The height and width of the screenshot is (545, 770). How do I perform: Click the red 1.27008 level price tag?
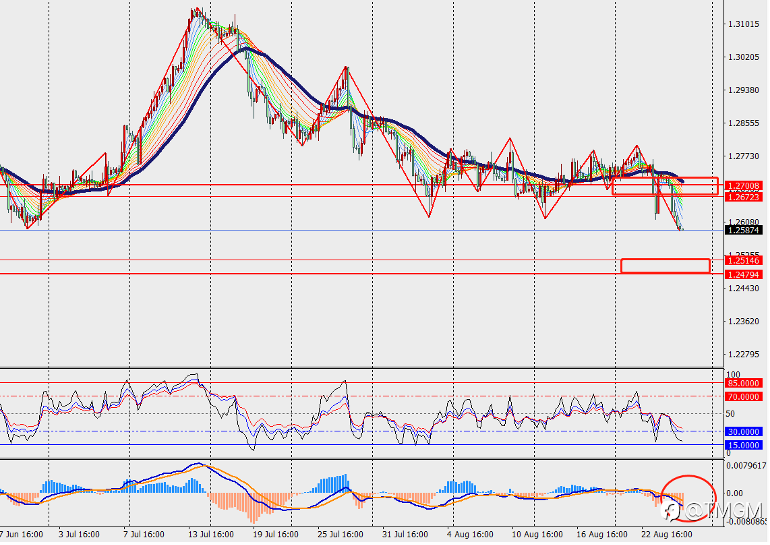[744, 186]
